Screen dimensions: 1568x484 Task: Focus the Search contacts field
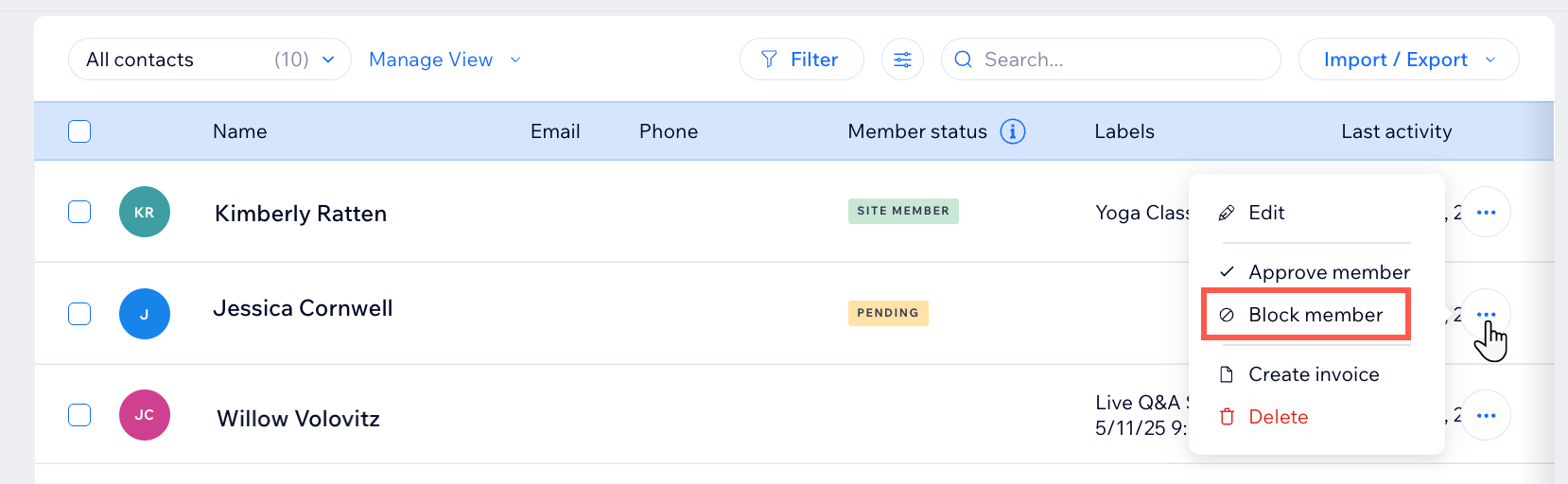pyautogui.click(x=1111, y=60)
